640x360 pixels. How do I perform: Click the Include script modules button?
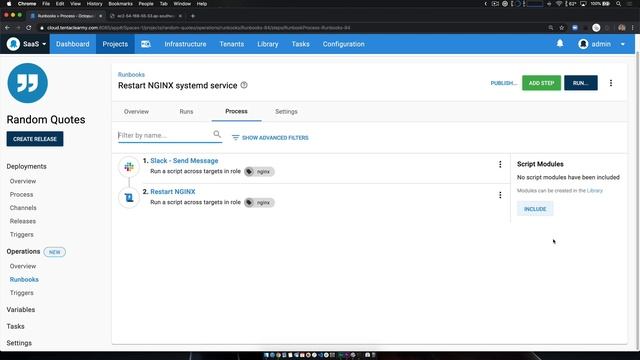[x=535, y=209]
